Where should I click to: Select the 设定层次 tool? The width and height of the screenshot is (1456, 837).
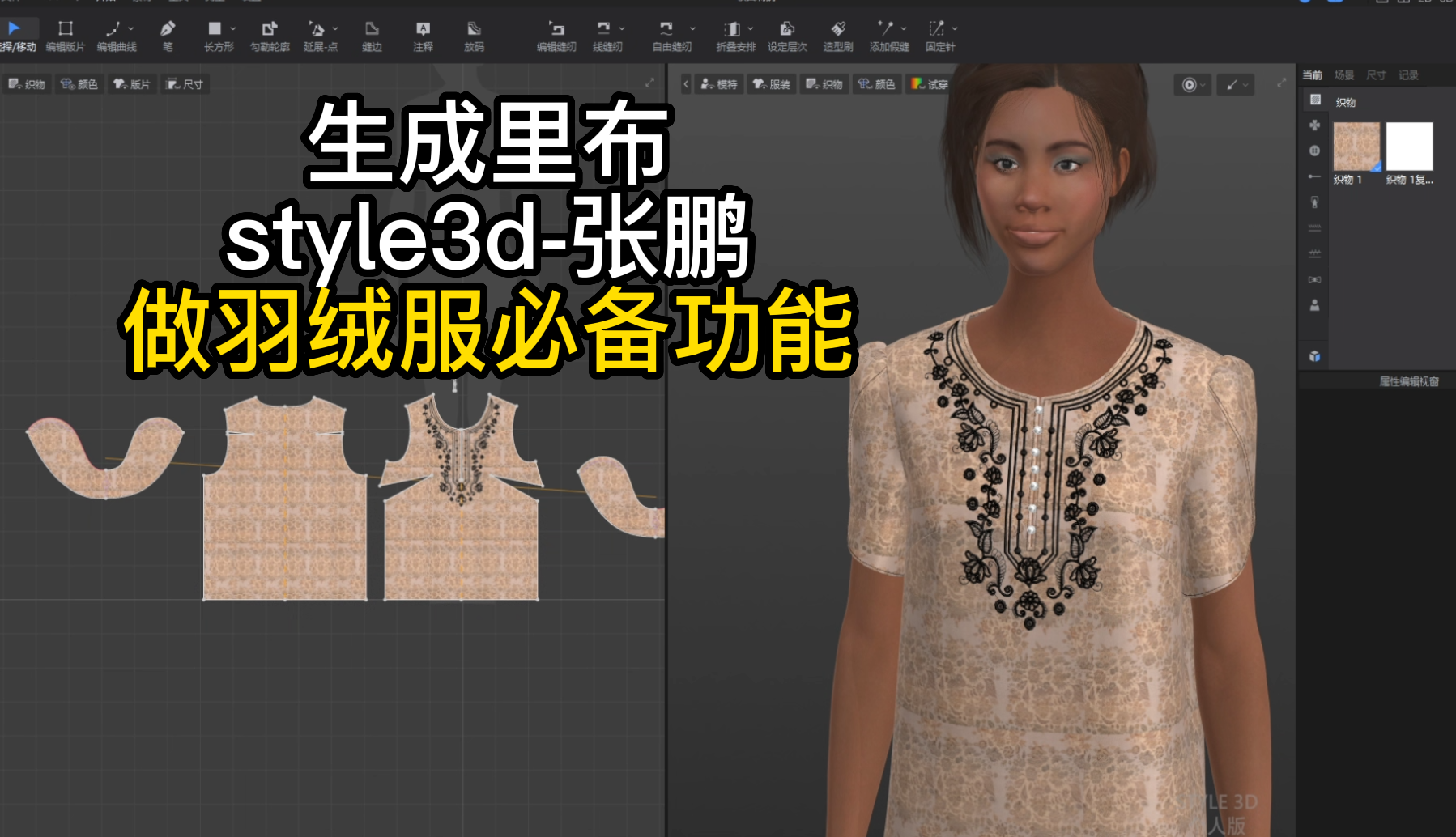(787, 36)
